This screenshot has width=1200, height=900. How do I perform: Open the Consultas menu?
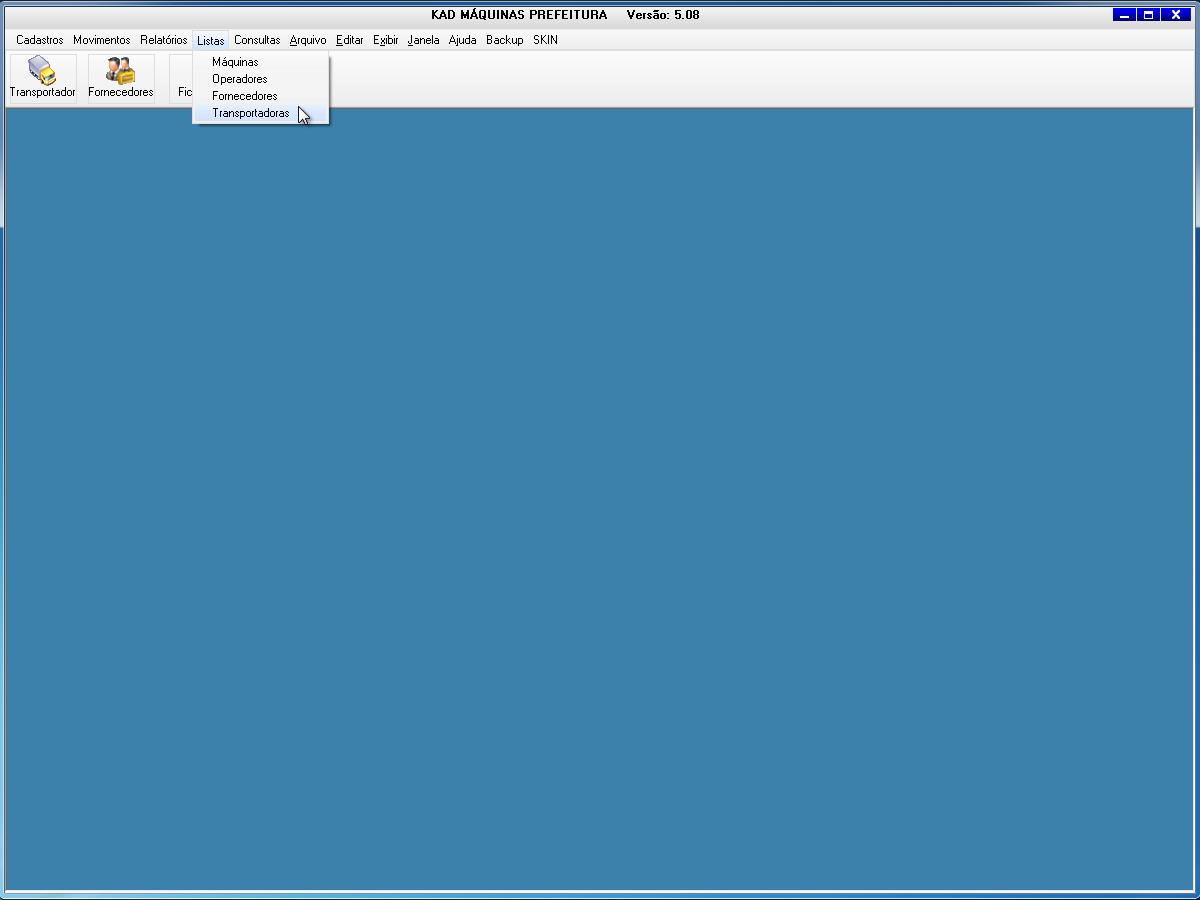coord(257,40)
